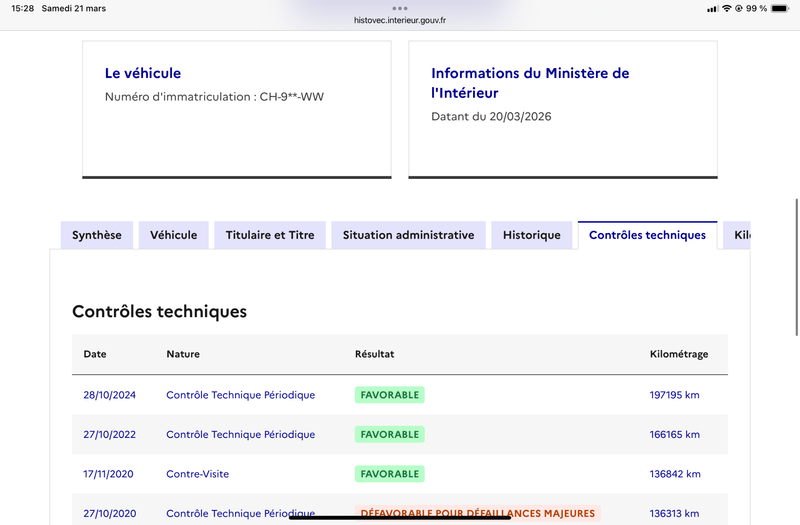The height and width of the screenshot is (525, 800).
Task: Click the Défavorable pour défaillances majeures badge
Action: [x=476, y=513]
